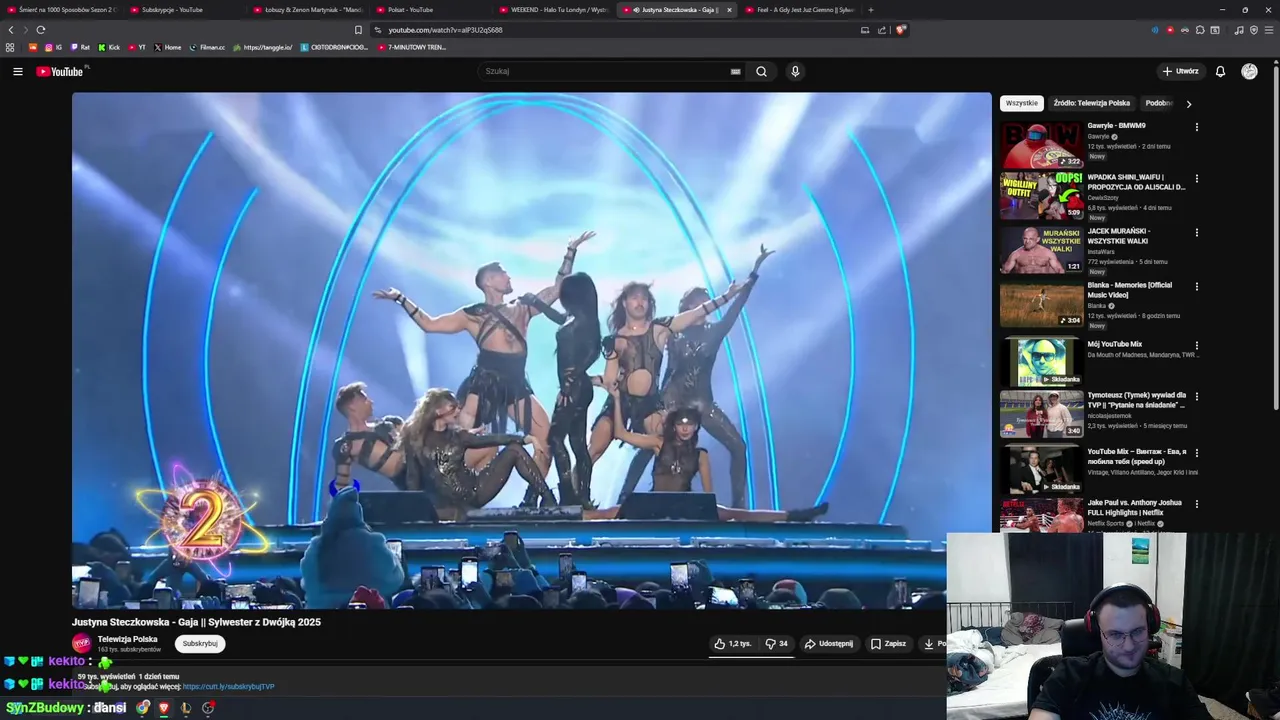This screenshot has height=720, width=1280.
Task: Open the YouTube hamburger guide menu
Action: point(17,71)
